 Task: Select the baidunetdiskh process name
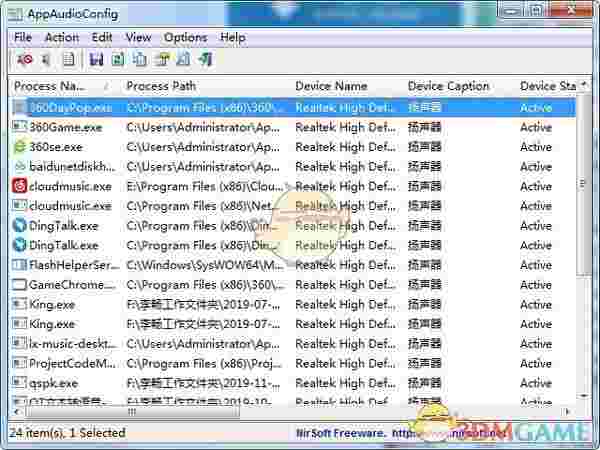click(x=72, y=166)
